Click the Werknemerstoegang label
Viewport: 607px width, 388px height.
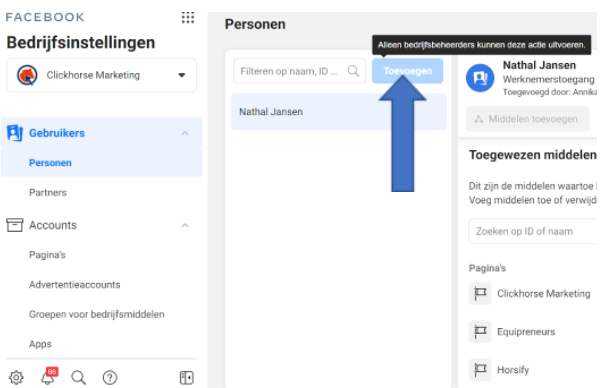549,79
